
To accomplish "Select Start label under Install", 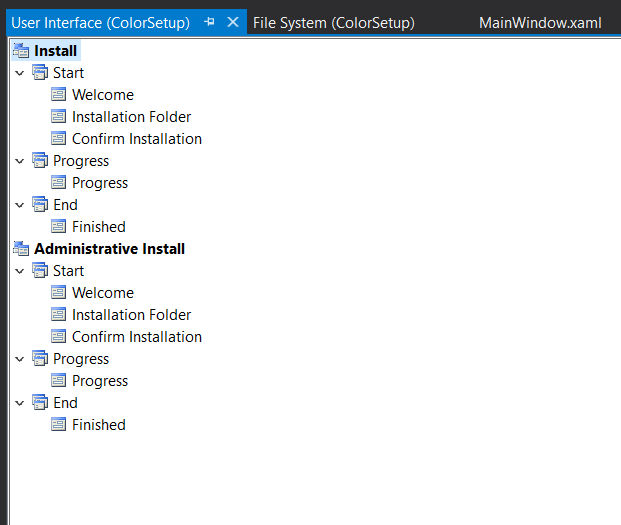I will (69, 73).
